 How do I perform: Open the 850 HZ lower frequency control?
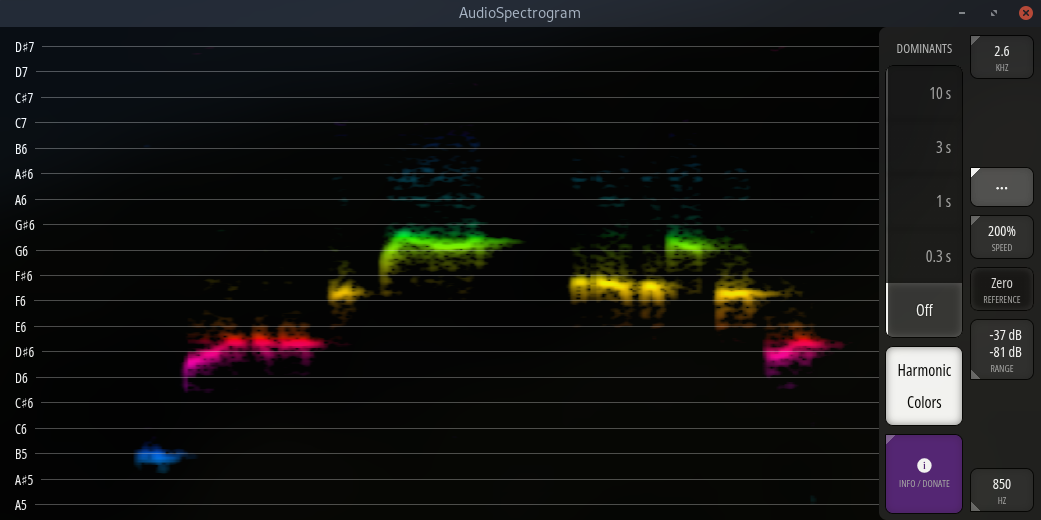point(1002,490)
